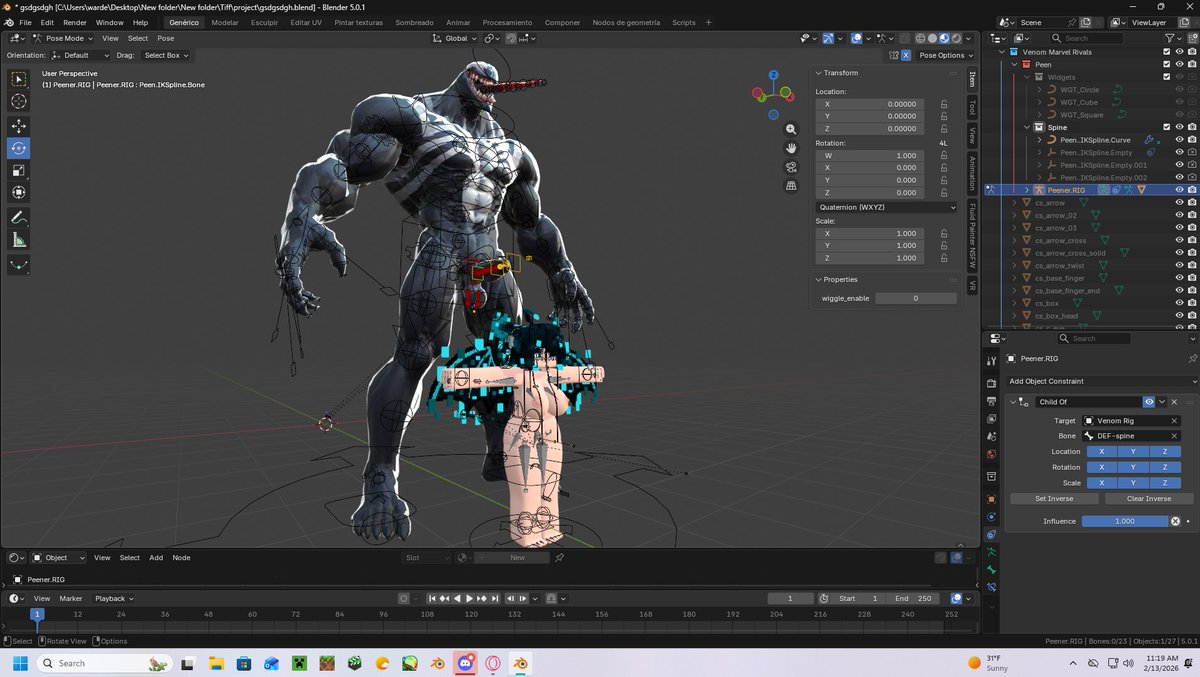This screenshot has height=677, width=1200.
Task: Toggle snapping magnet icon
Action: pyautogui.click(x=510, y=38)
